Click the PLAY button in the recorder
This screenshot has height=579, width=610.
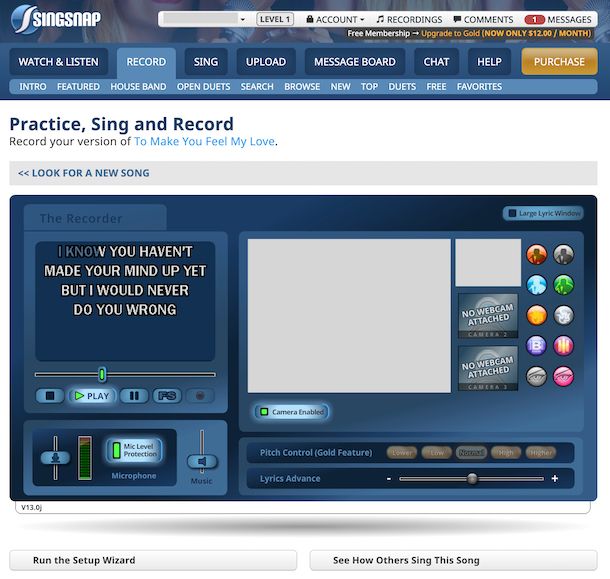[92, 396]
